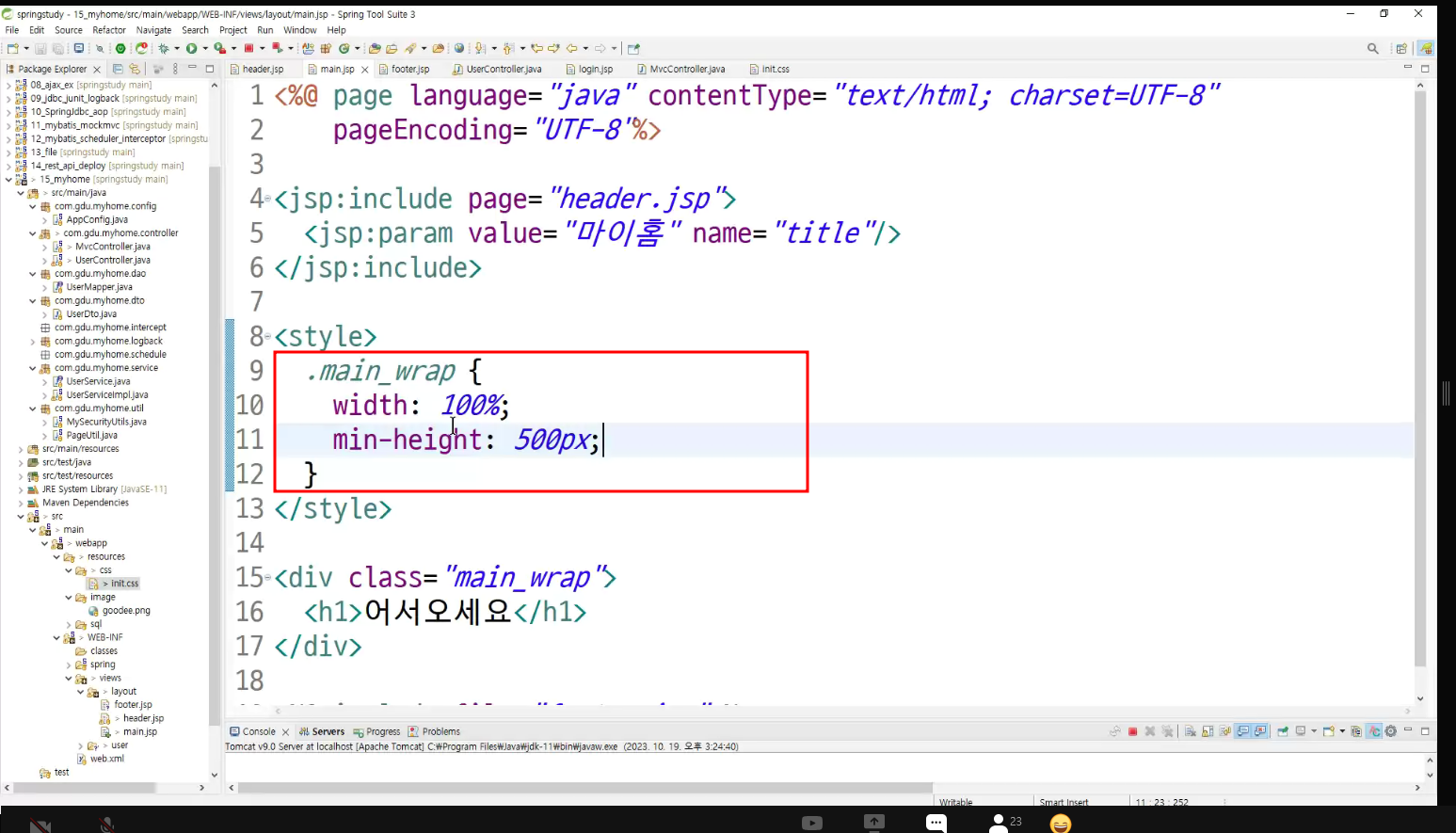The width and height of the screenshot is (1456, 833).
Task: Click the Search magnifier icon at top right
Action: pos(1373,48)
